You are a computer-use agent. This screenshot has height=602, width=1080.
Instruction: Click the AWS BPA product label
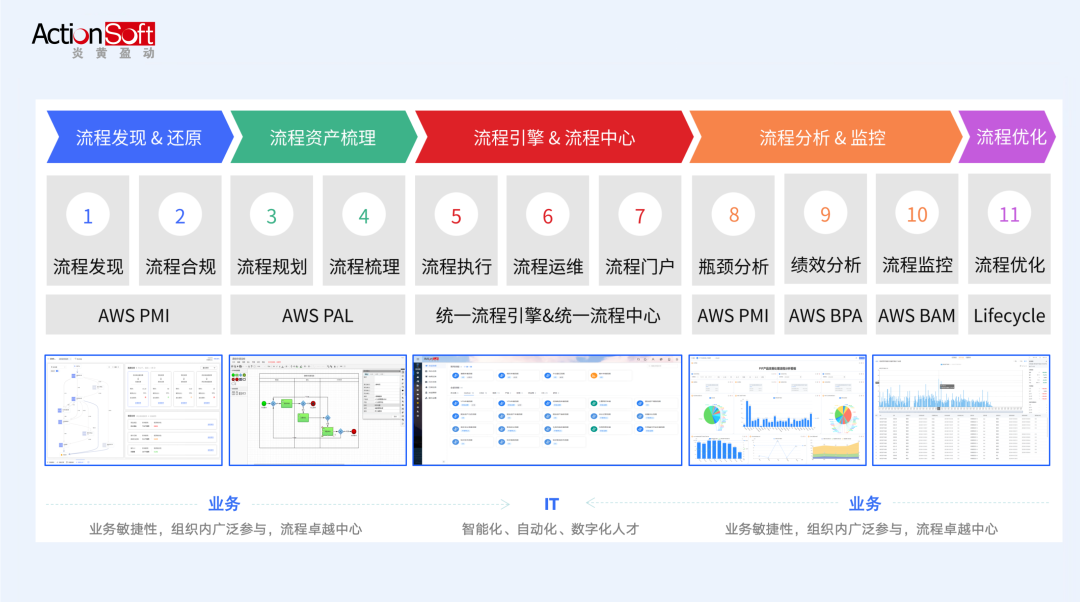coord(825,315)
